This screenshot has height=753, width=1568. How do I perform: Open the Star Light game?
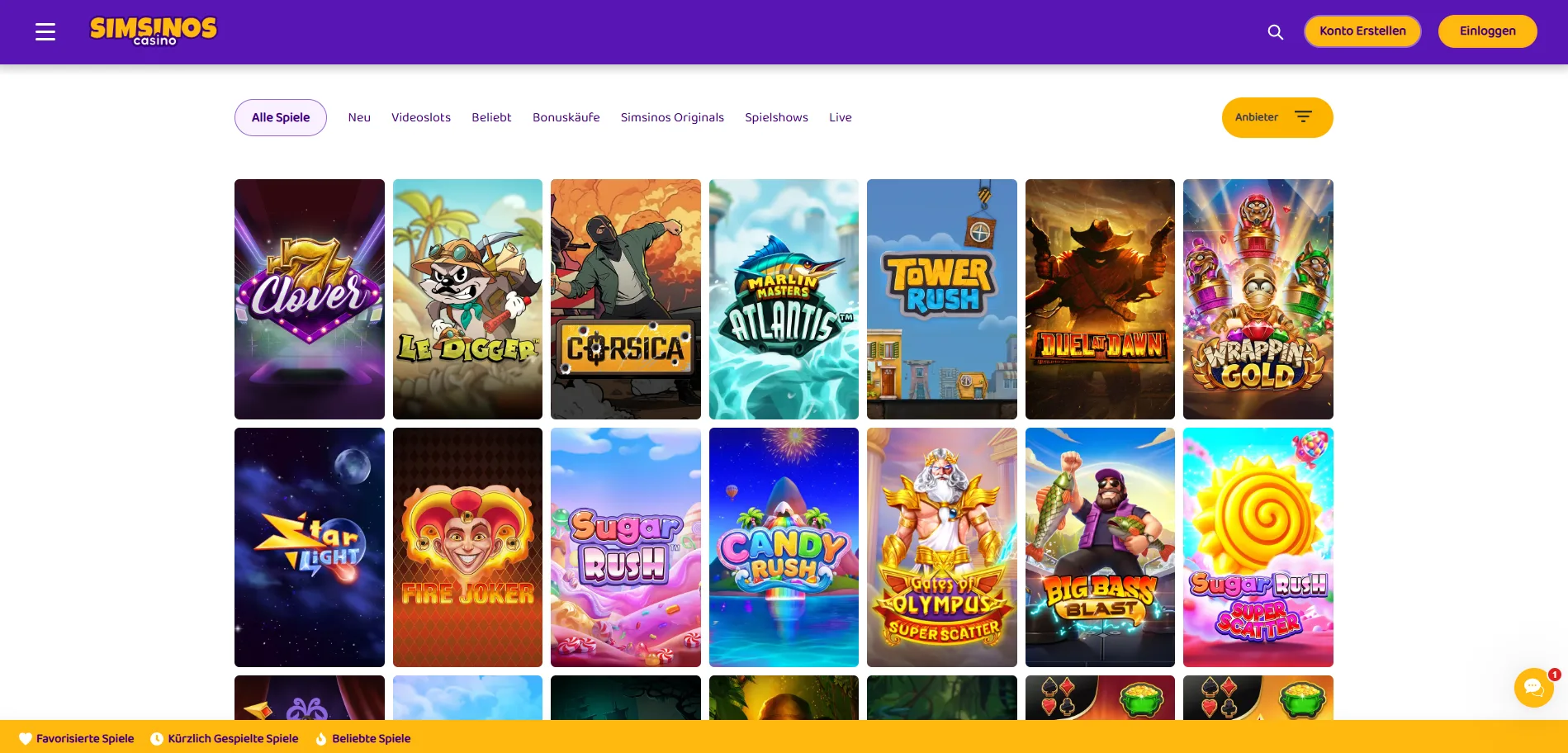tap(310, 547)
